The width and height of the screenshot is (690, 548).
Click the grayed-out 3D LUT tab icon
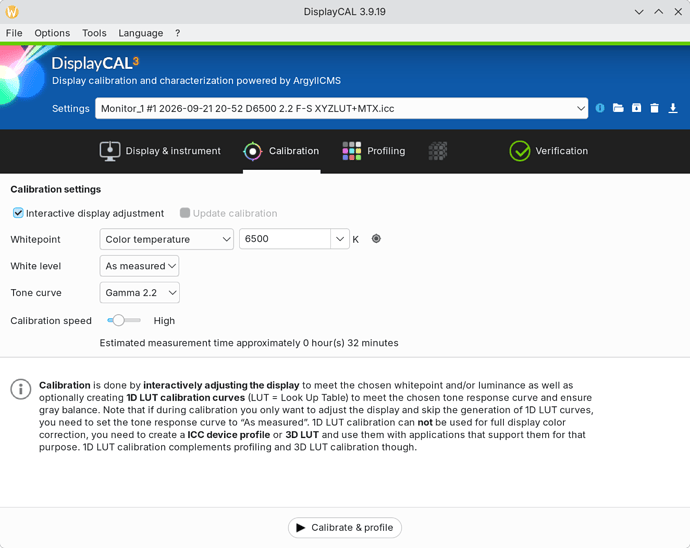[437, 151]
